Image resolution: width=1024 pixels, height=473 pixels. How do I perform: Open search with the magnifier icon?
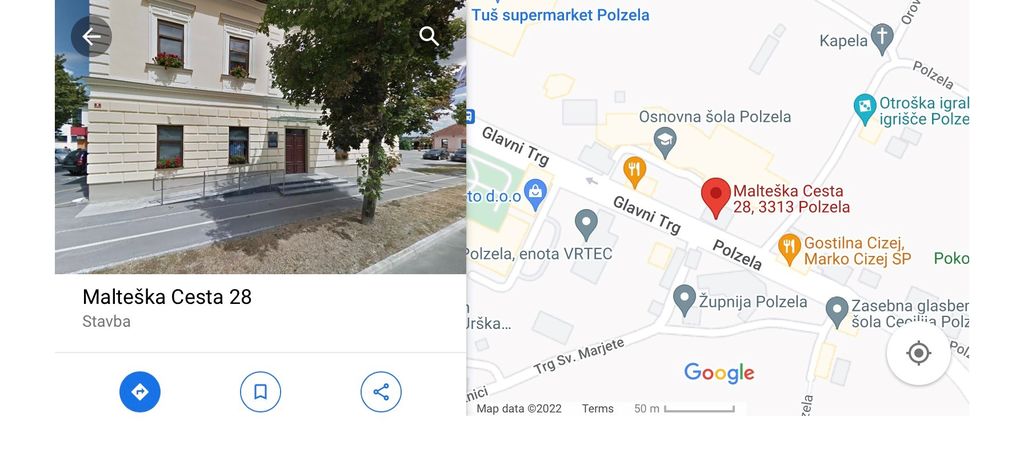[429, 37]
